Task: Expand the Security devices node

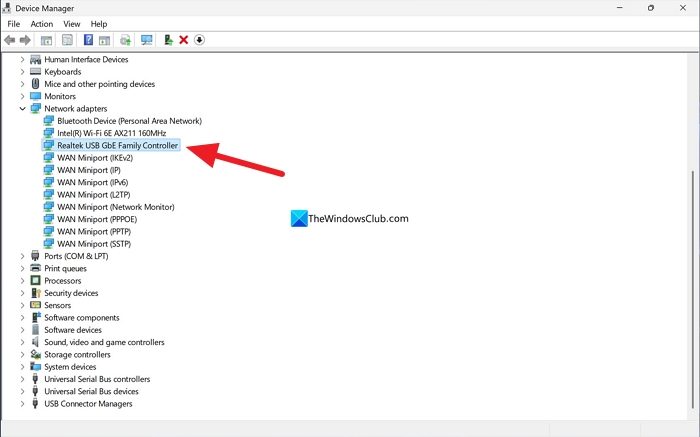Action: [x=22, y=293]
